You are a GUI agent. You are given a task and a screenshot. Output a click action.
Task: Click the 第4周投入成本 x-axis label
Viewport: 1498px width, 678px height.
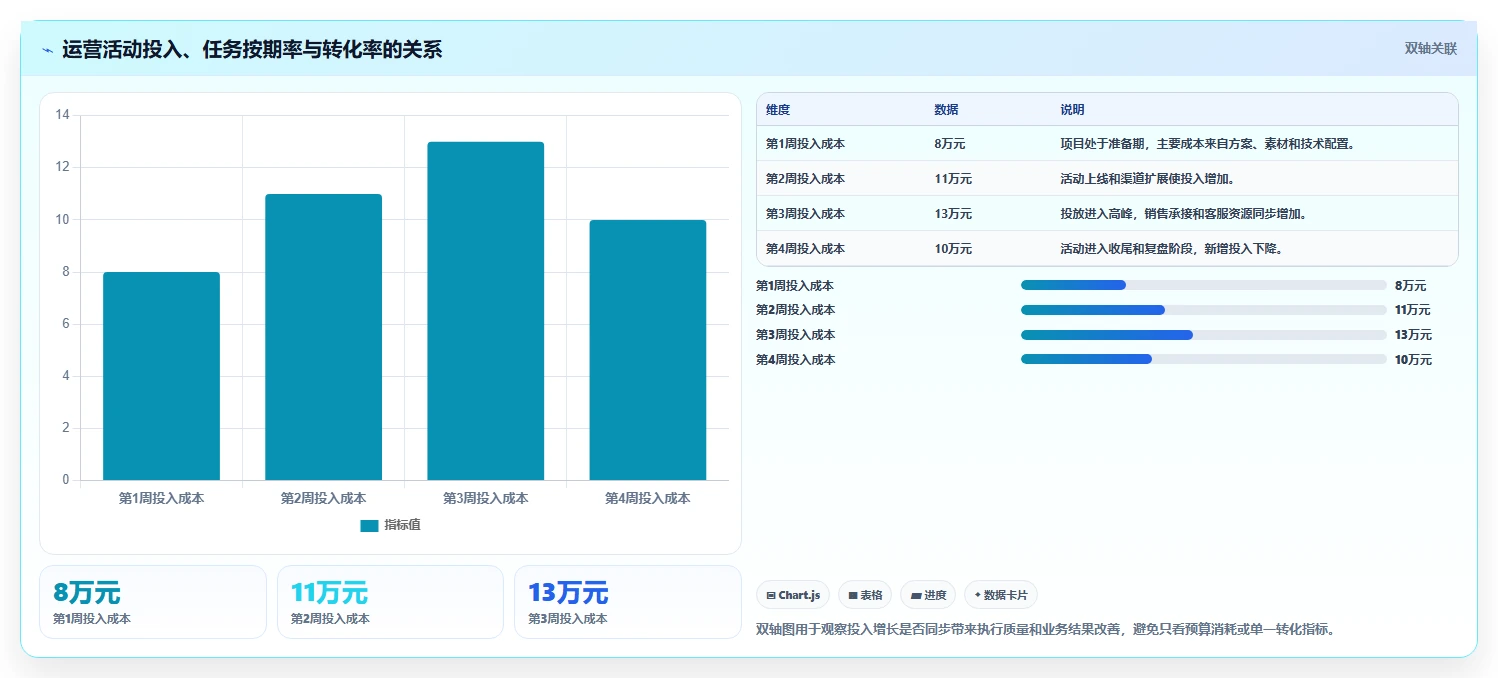point(647,498)
